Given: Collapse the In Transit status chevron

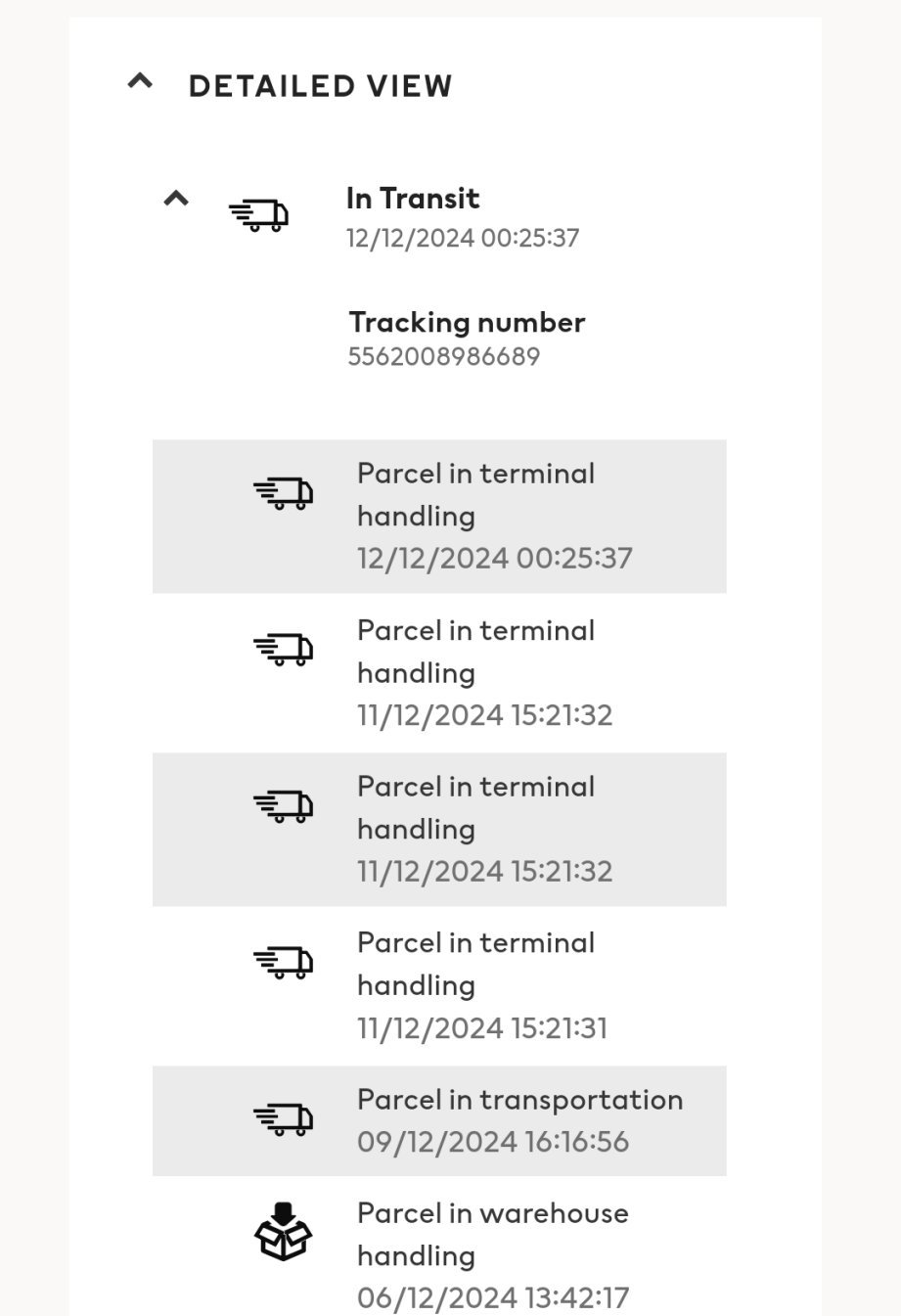Looking at the screenshot, I should click(x=176, y=199).
